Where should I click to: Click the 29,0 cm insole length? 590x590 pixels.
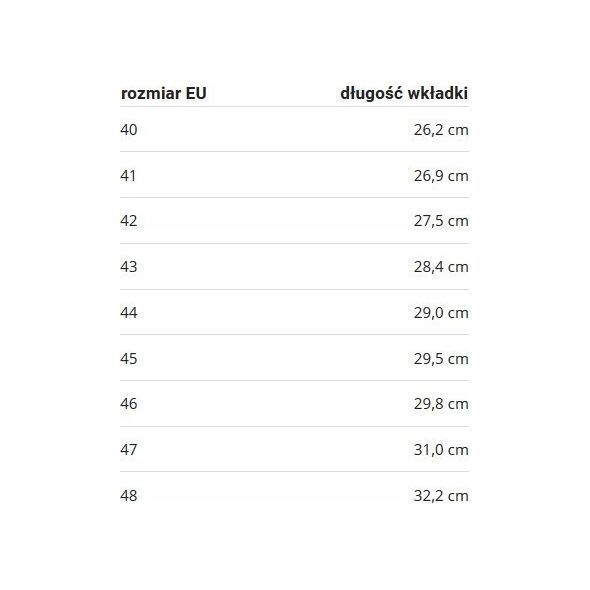[441, 313]
